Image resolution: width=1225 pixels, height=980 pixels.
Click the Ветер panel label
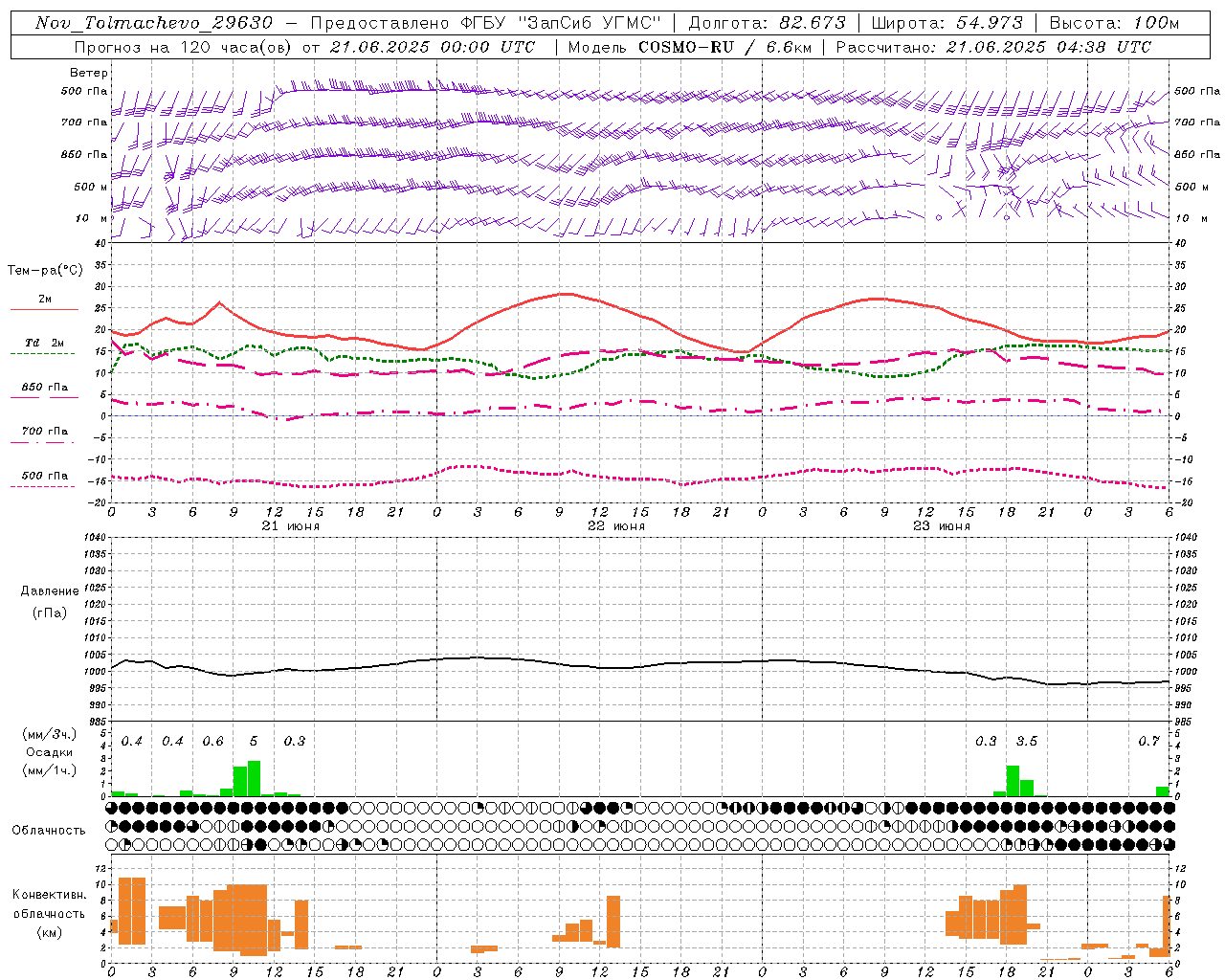pyautogui.click(x=89, y=73)
